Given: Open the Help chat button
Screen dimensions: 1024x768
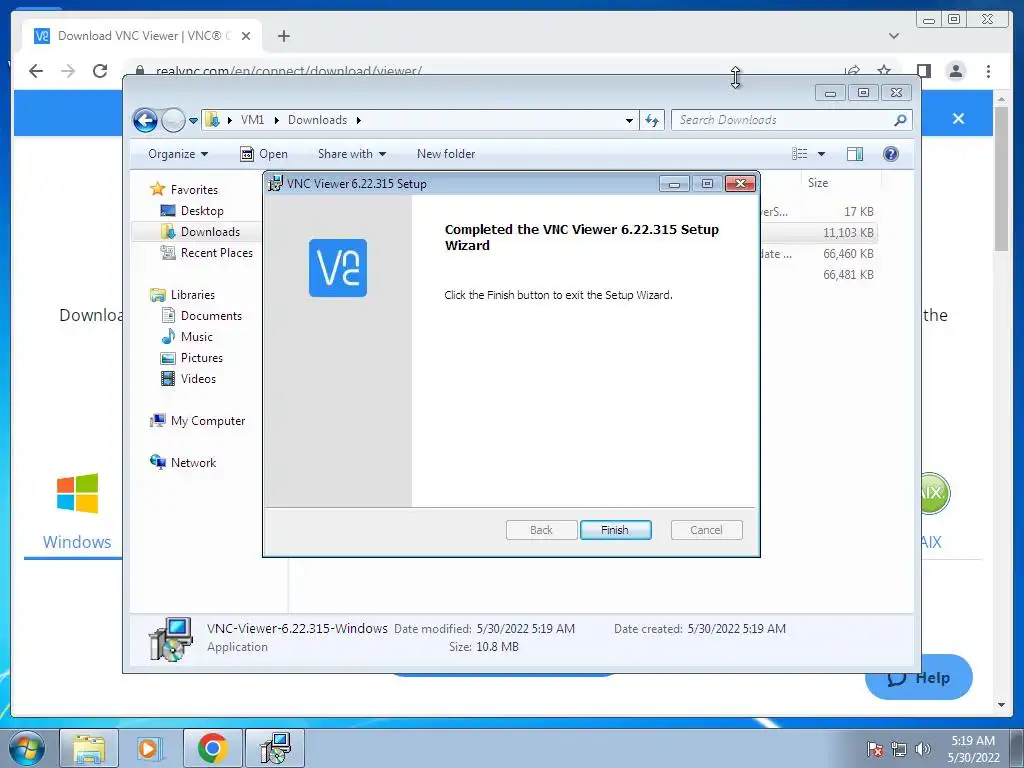Looking at the screenshot, I should pyautogui.click(x=919, y=677).
